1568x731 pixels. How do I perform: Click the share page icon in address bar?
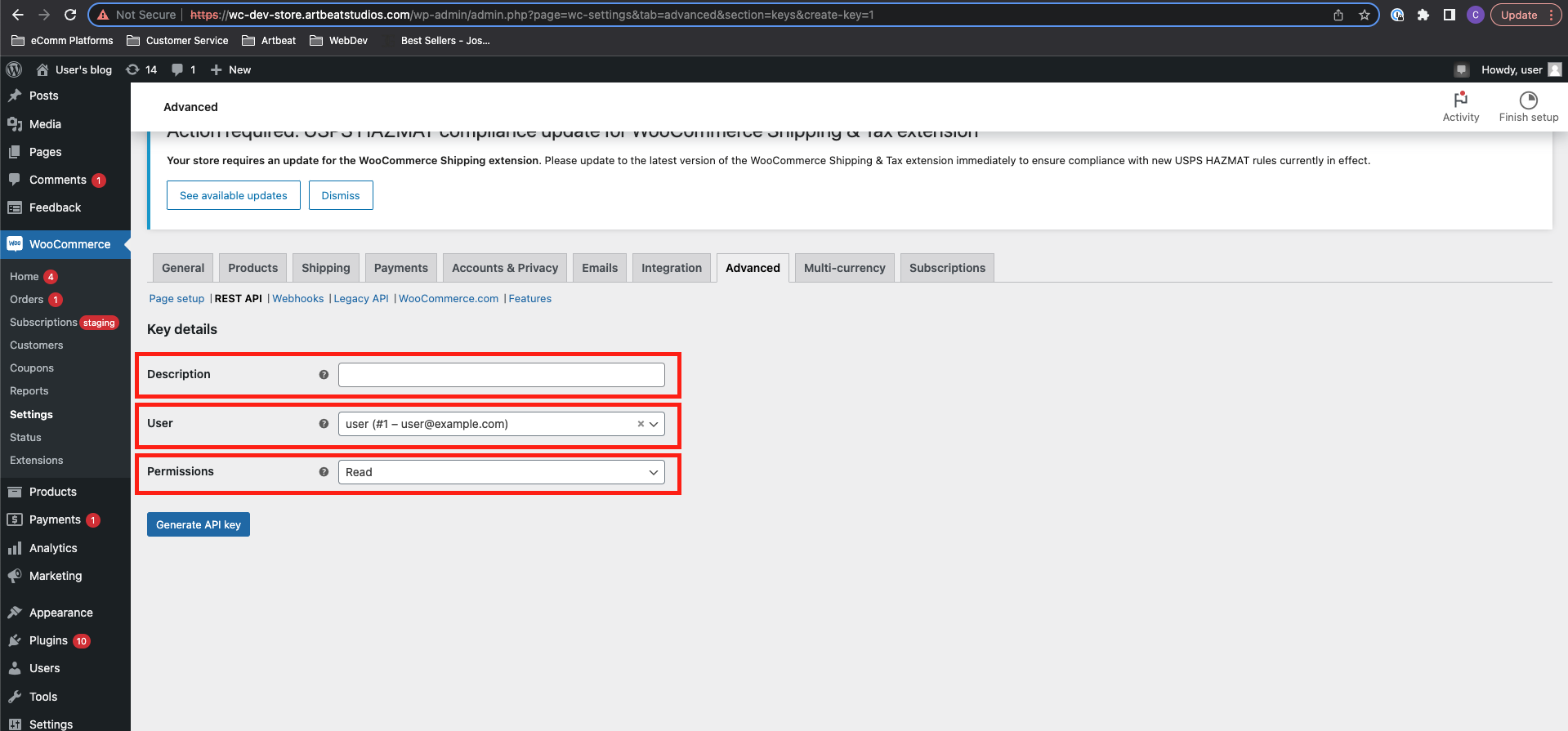tap(1338, 15)
